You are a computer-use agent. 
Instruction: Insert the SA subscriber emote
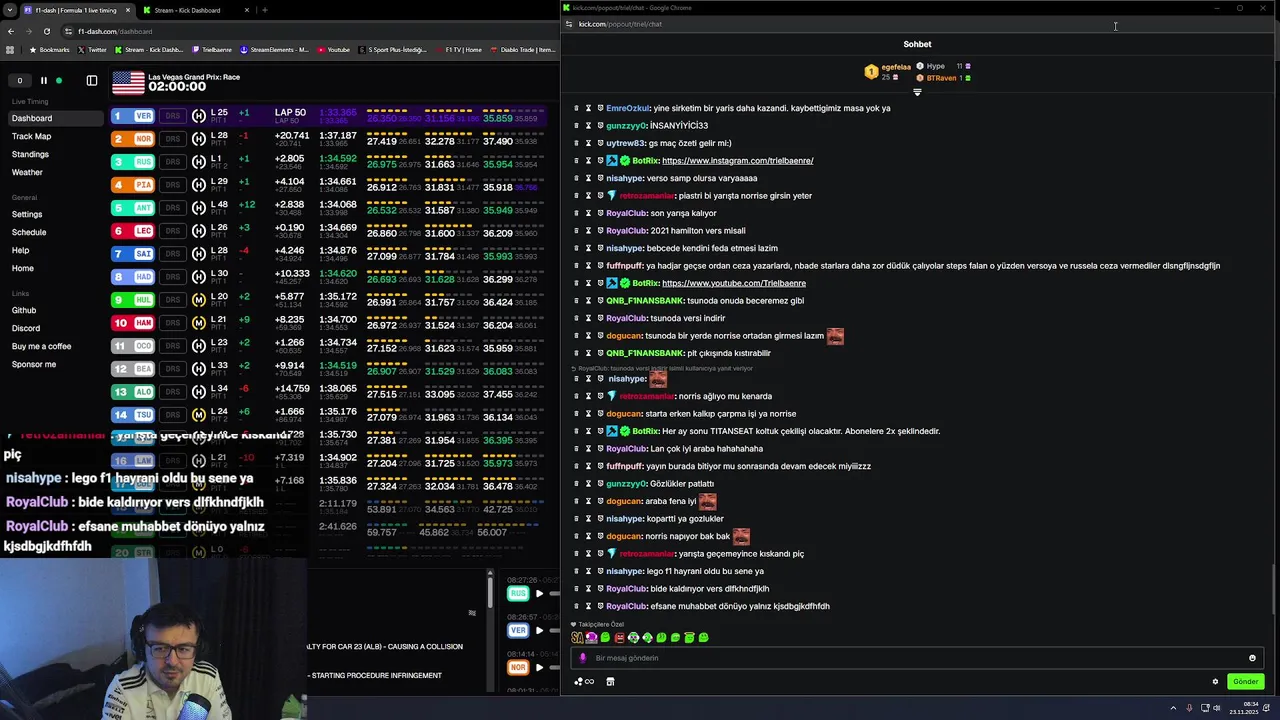(x=577, y=638)
